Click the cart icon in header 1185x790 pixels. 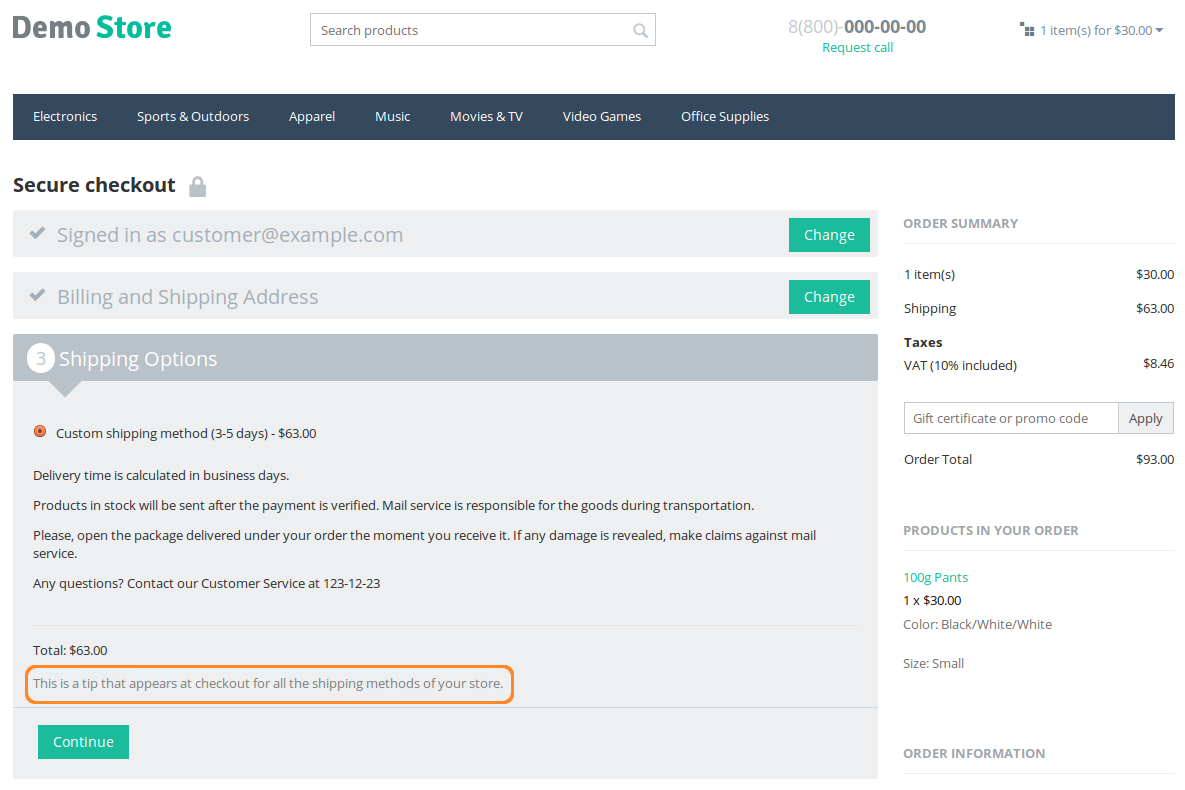[x=1027, y=29]
